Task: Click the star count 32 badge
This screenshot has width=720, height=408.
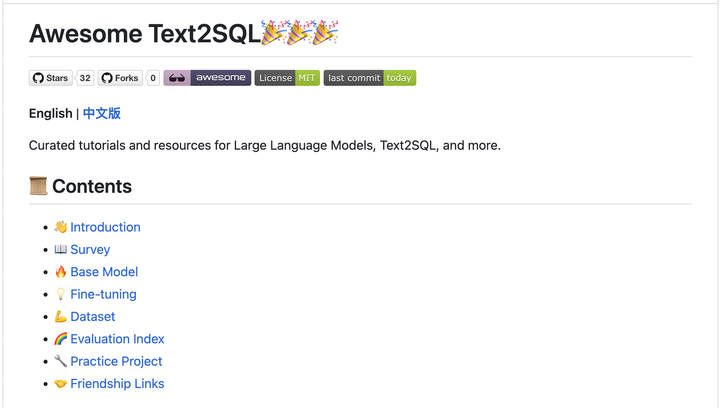Action: [x=85, y=78]
